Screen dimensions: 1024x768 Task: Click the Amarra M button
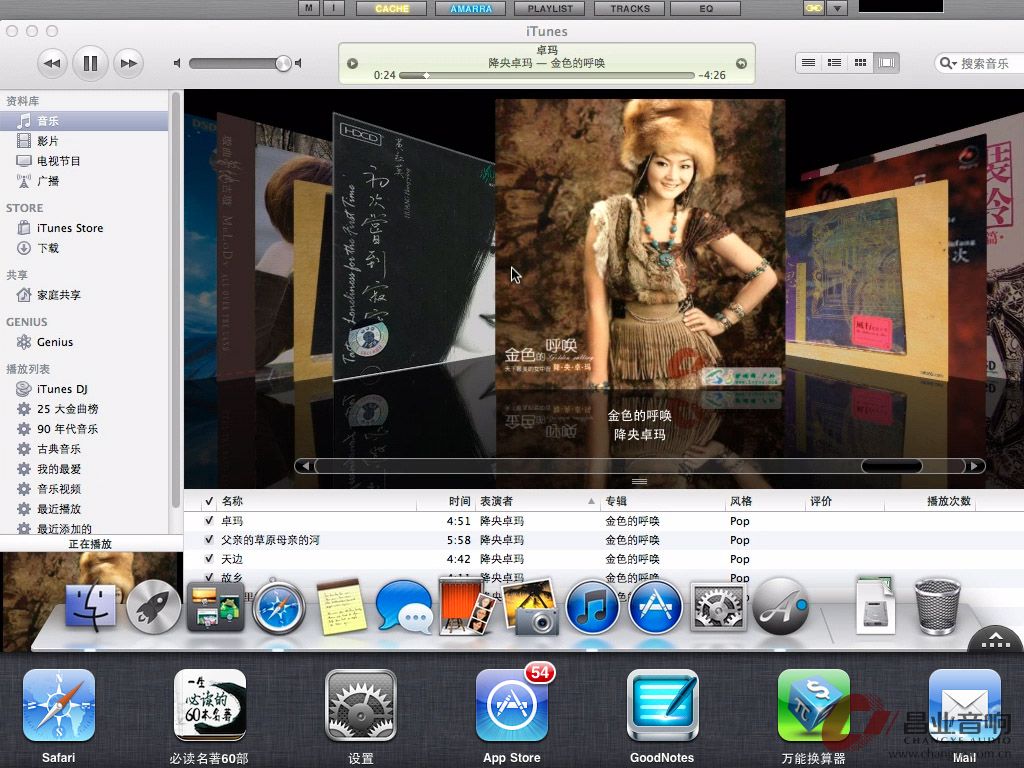(309, 8)
